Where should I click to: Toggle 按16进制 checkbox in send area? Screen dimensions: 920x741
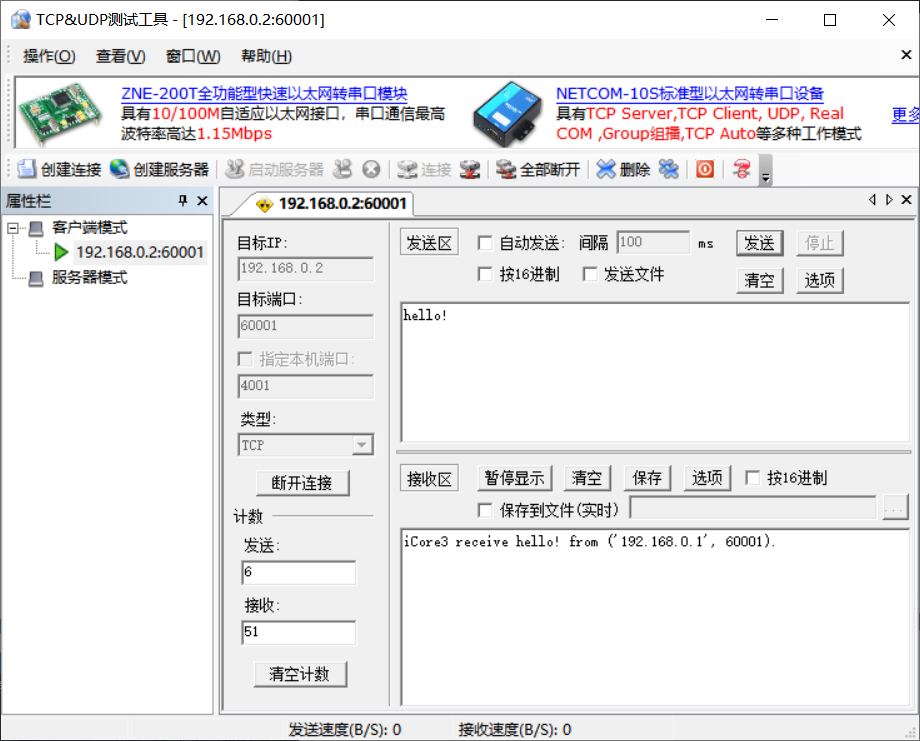pos(485,274)
